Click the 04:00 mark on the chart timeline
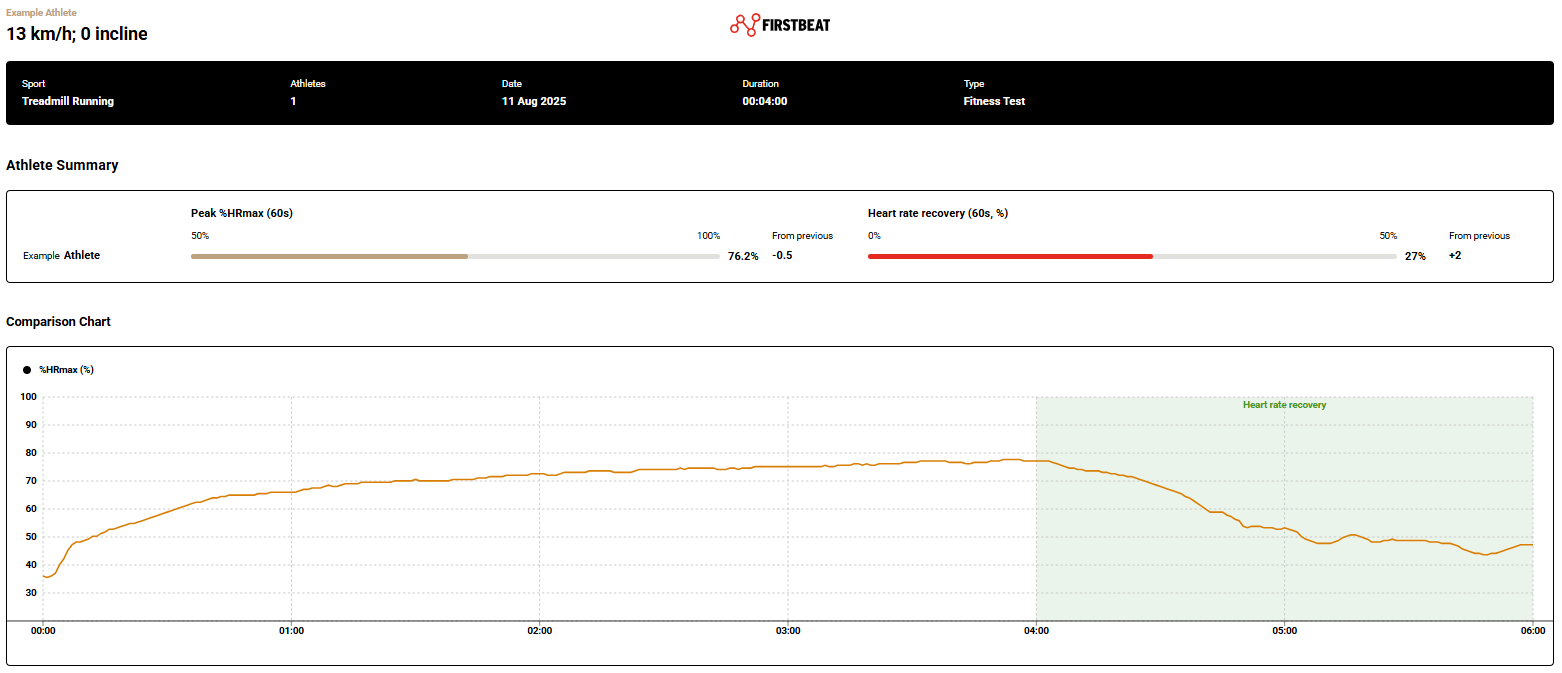This screenshot has height=673, width=1562. 1037,630
